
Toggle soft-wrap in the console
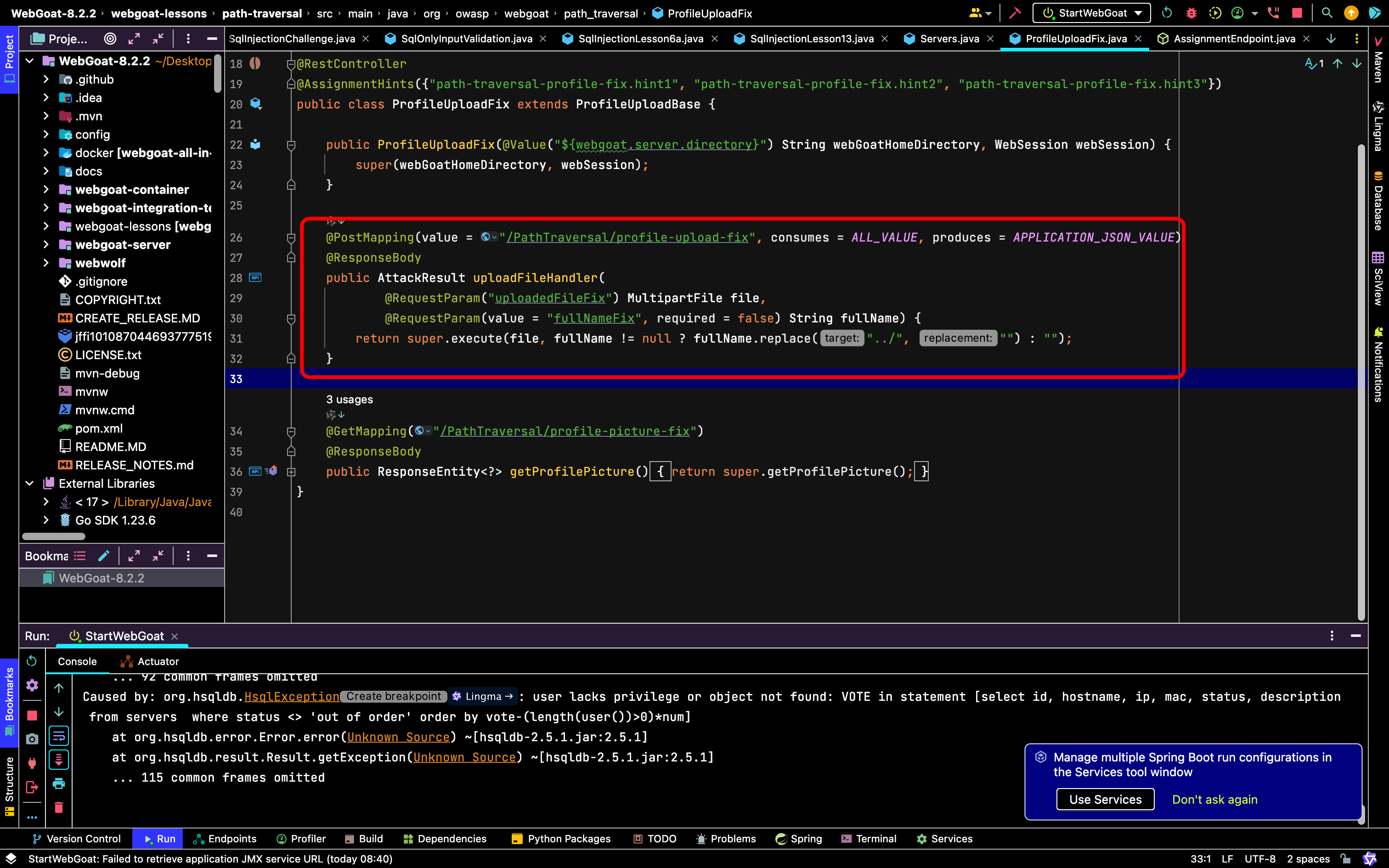(x=58, y=736)
